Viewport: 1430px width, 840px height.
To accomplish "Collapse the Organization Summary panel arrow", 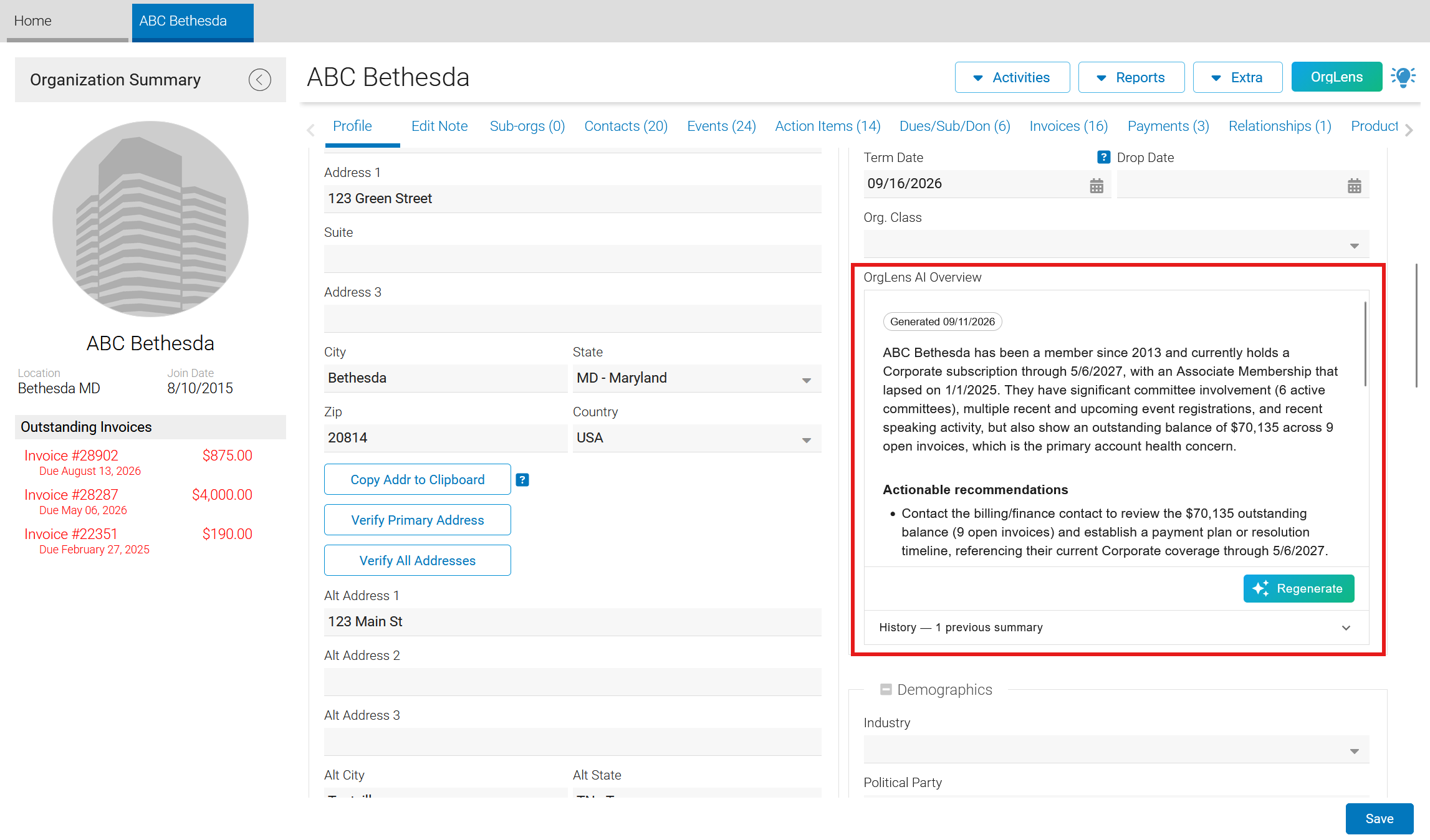I will point(259,80).
